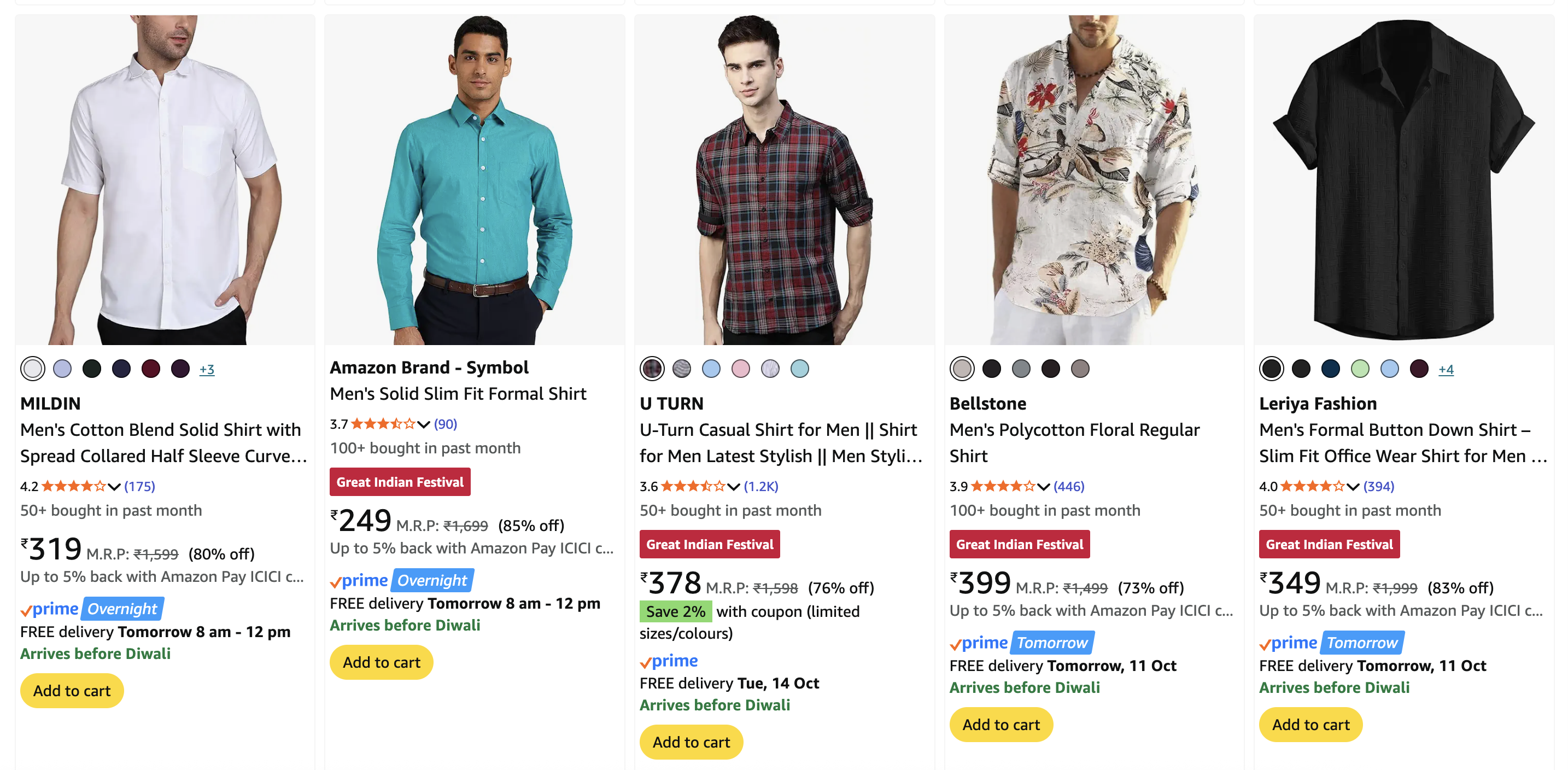Add the Bellstone floral shirt to cart
This screenshot has width=1568, height=770.
click(x=1001, y=725)
